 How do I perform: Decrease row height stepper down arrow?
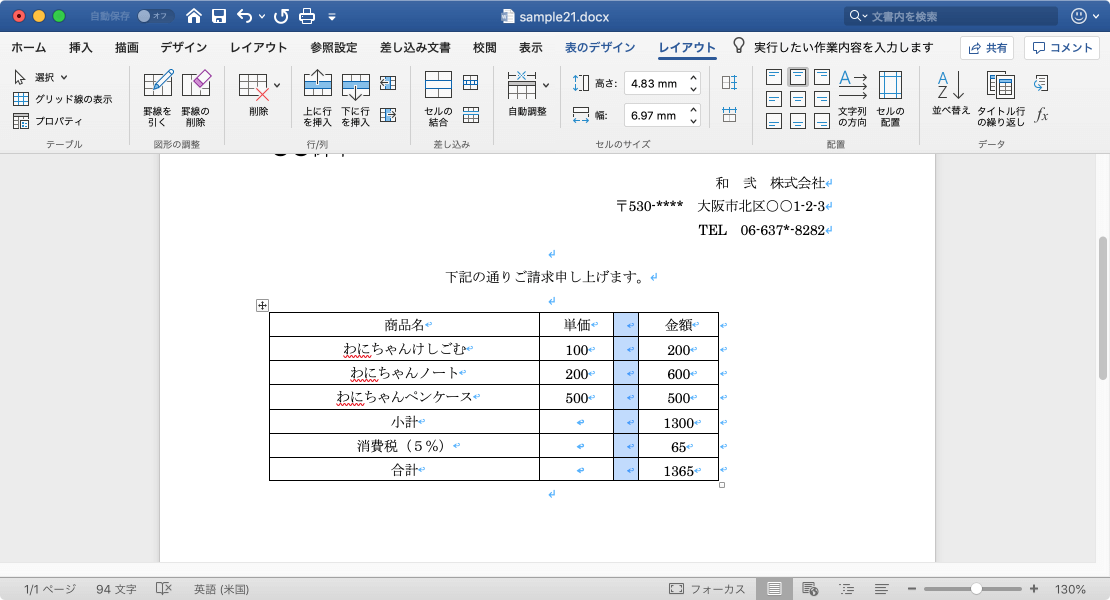coord(694,89)
